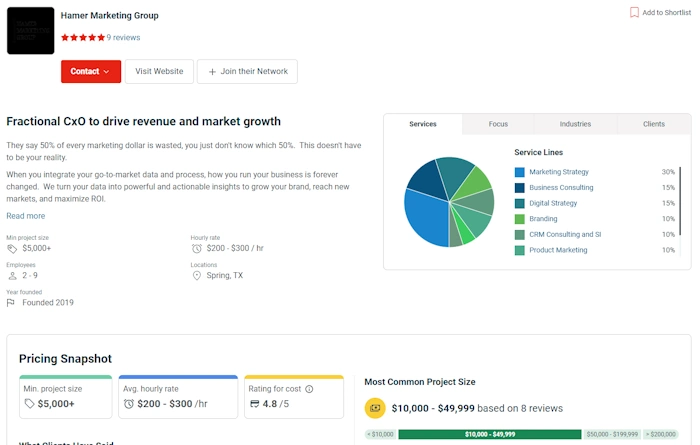
Task: Switch to the Focus tab
Action: click(x=498, y=124)
